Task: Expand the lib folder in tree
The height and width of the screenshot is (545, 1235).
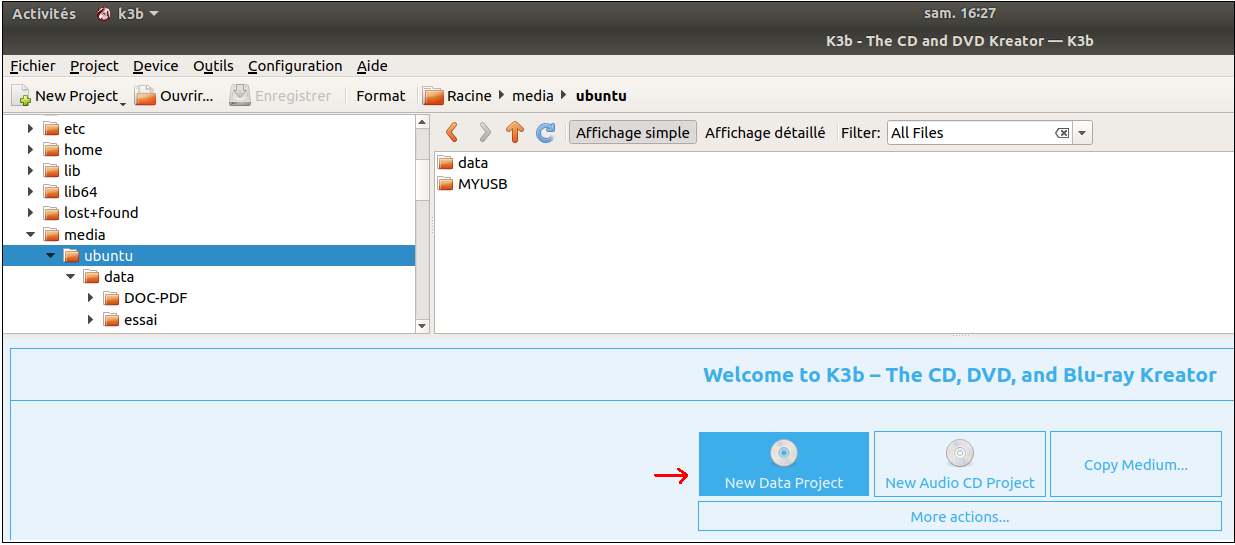Action: point(31,170)
